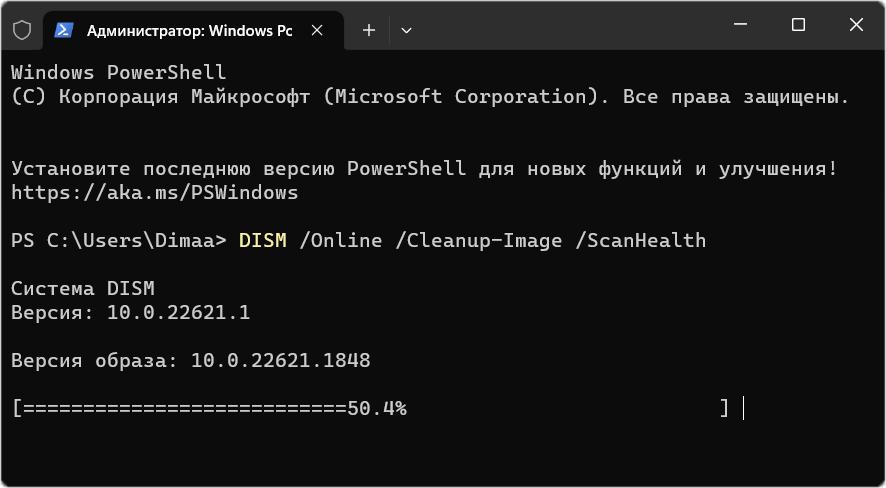Click the PowerShell icon on the tab
This screenshot has height=488, width=886.
pos(63,30)
